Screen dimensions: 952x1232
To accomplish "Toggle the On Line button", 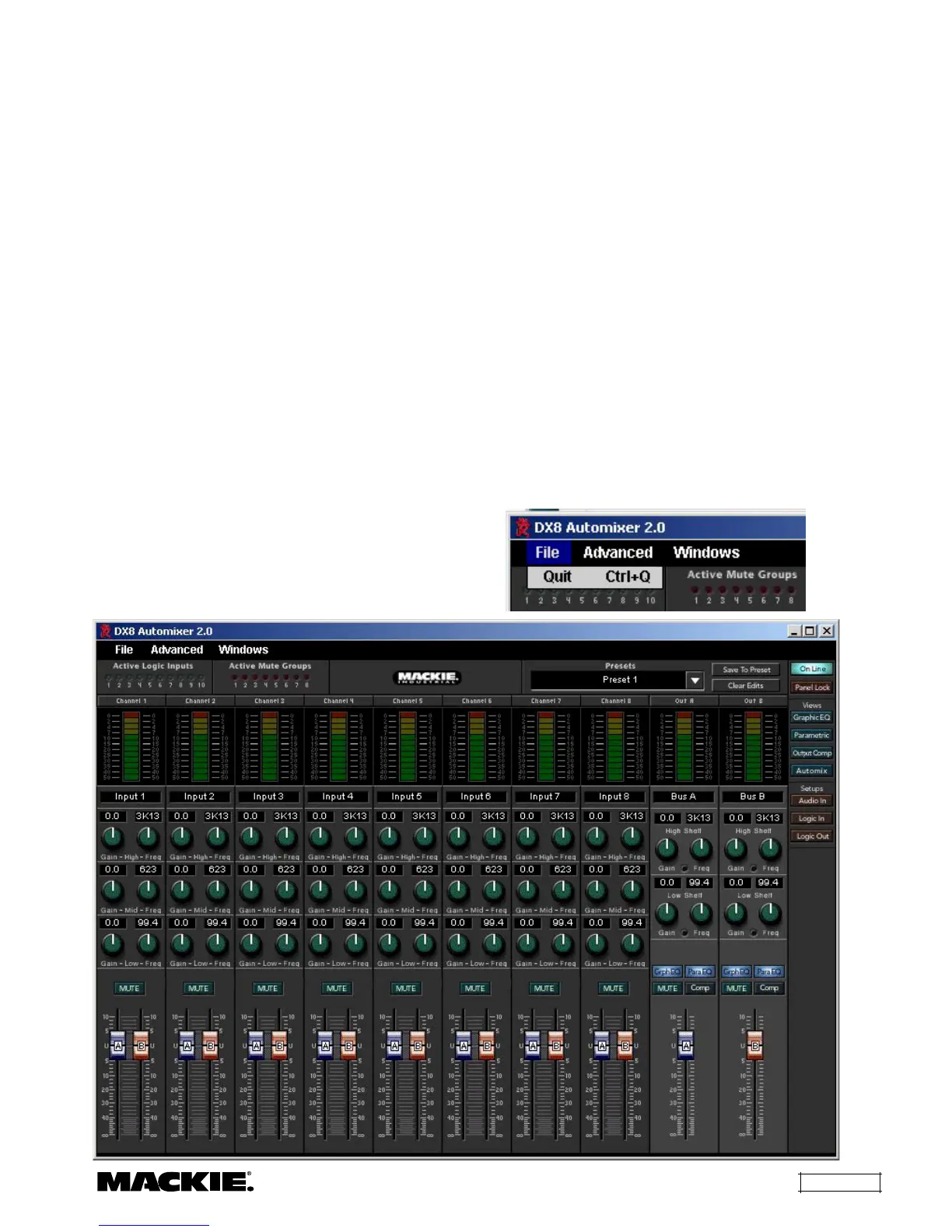I will point(812,669).
